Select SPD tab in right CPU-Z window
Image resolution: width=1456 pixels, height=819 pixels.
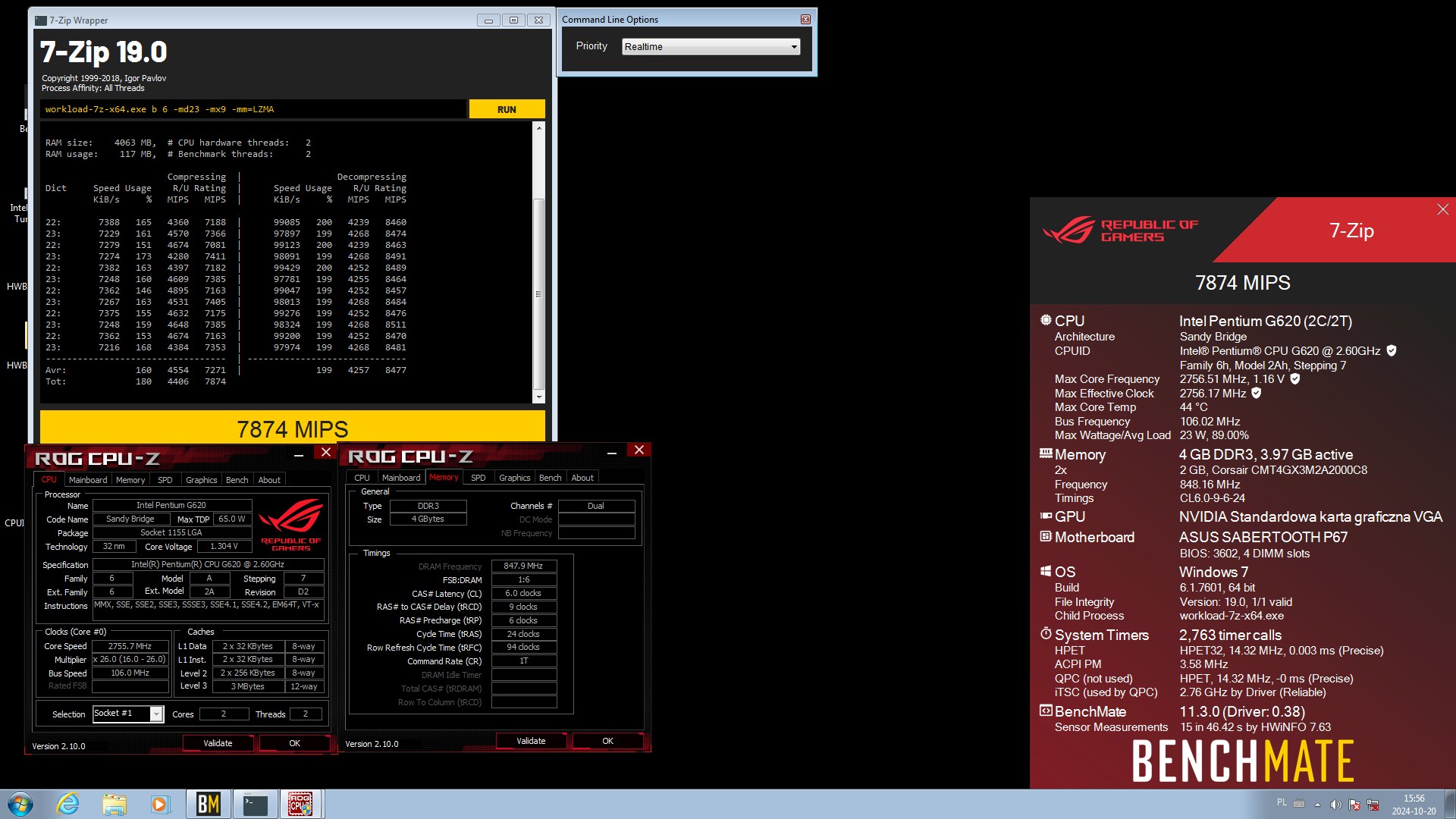tap(479, 478)
